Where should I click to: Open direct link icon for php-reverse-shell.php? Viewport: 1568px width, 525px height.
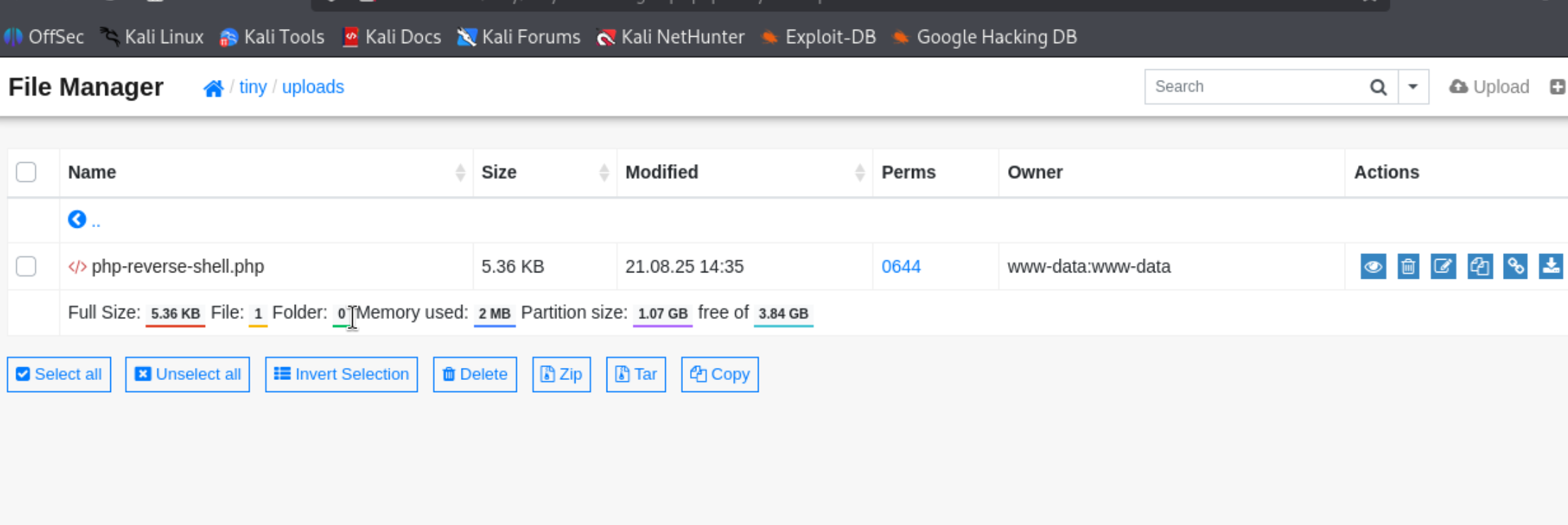tap(1515, 267)
